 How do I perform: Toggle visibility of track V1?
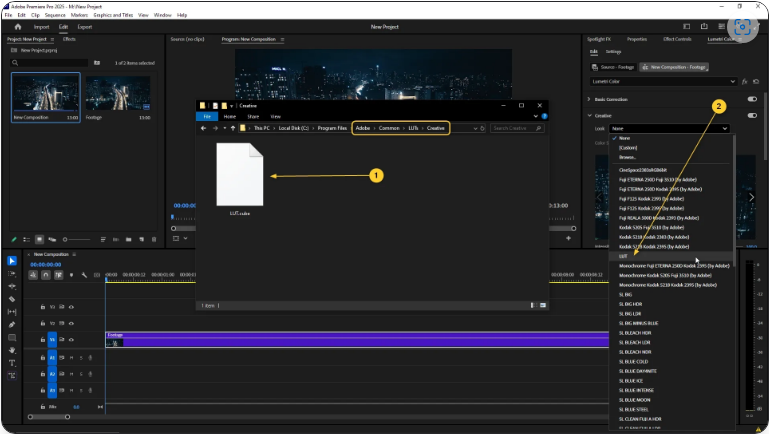[x=71, y=339]
